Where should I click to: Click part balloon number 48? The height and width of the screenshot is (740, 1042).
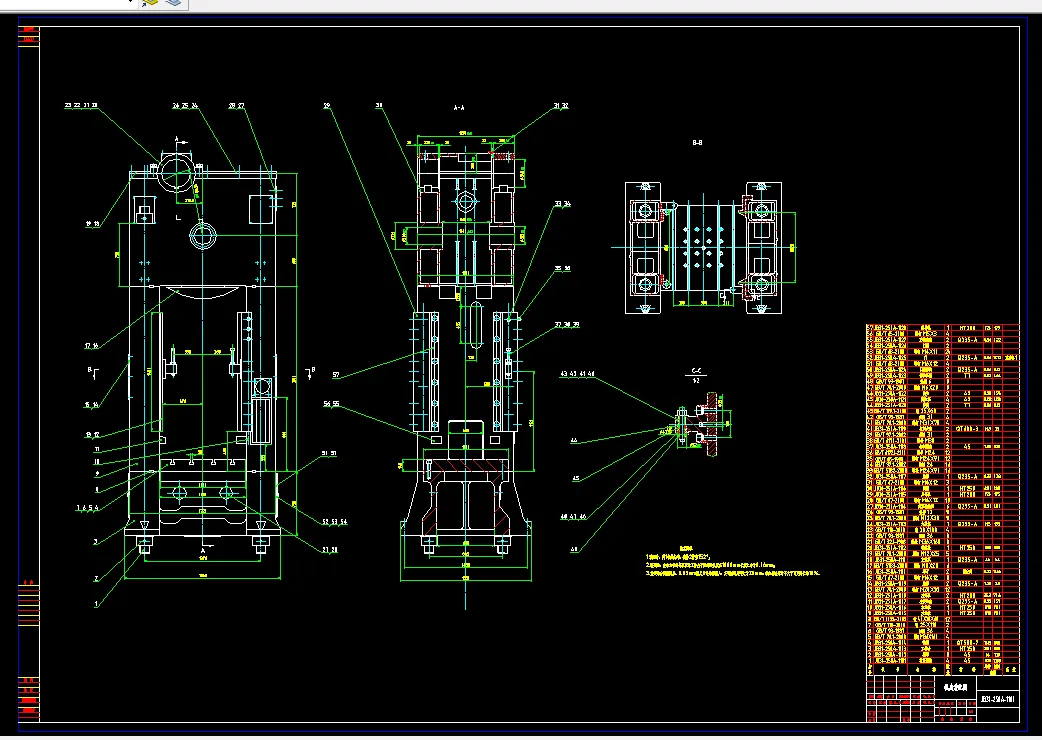[x=574, y=550]
